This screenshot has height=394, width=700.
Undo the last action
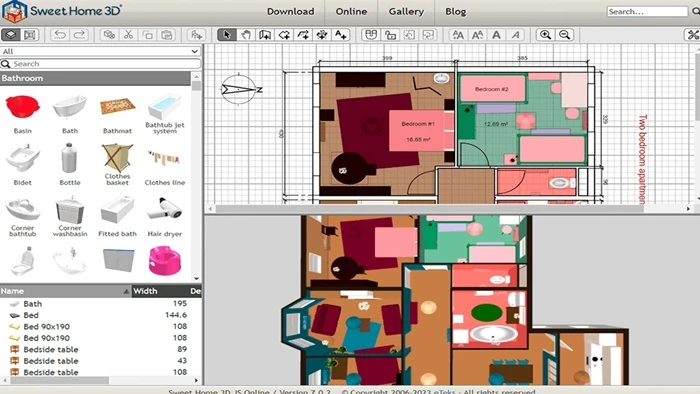coord(60,35)
